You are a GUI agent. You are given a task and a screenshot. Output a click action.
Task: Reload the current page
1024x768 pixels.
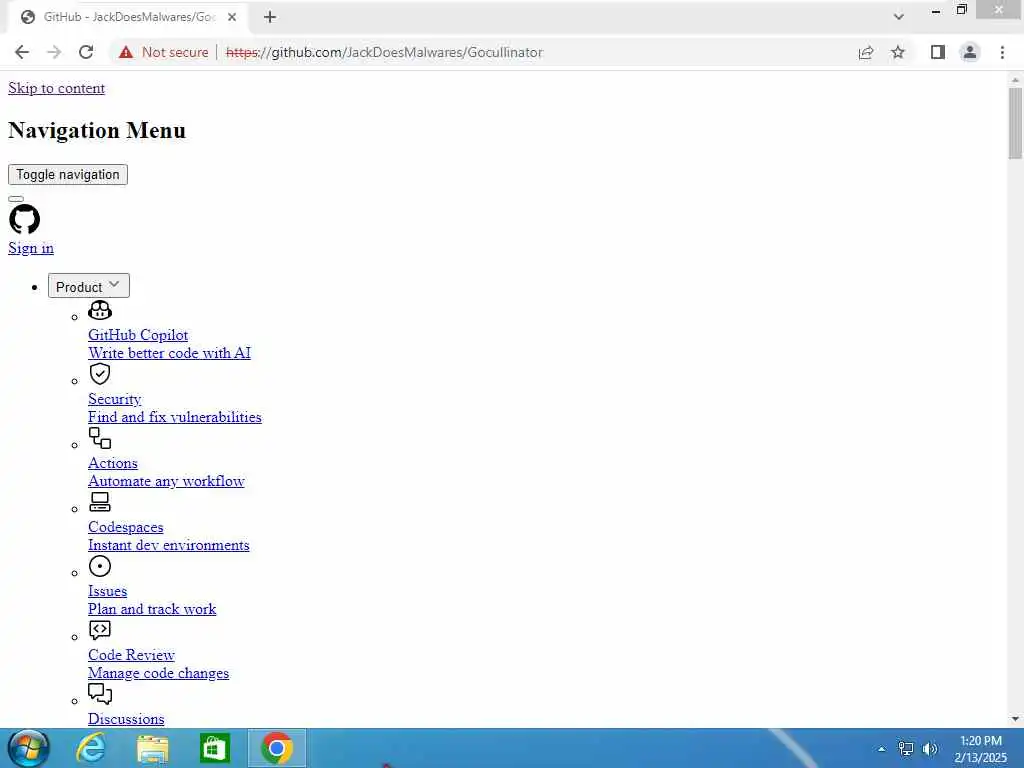pos(86,52)
